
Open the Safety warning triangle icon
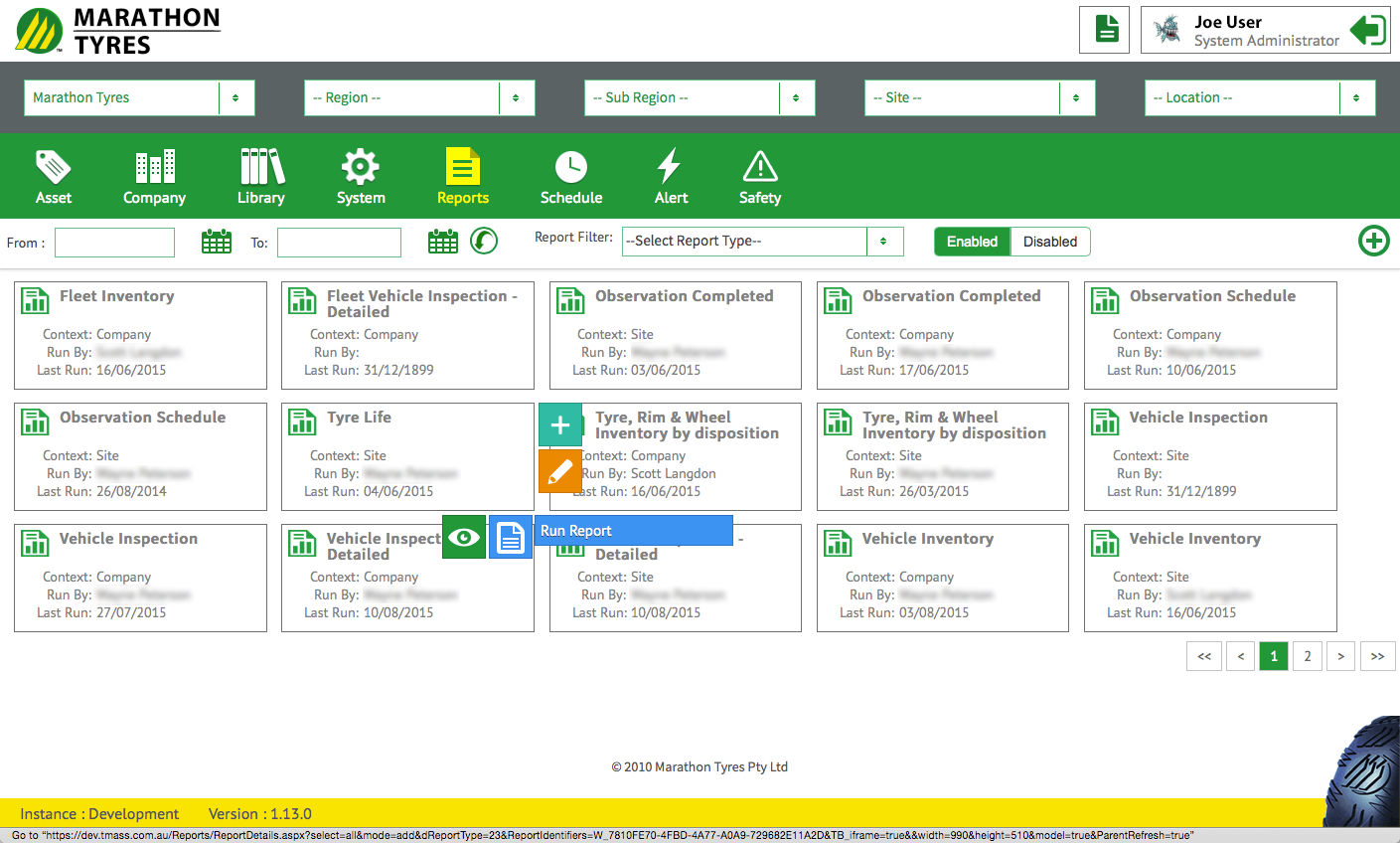pyautogui.click(x=759, y=167)
